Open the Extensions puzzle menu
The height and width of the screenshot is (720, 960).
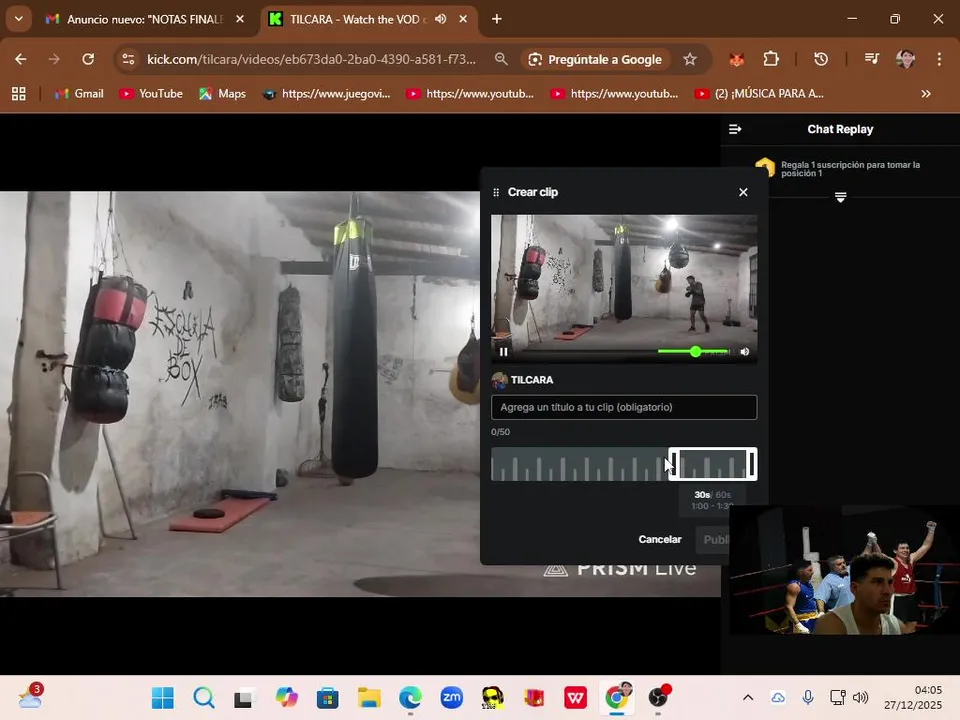tap(771, 59)
